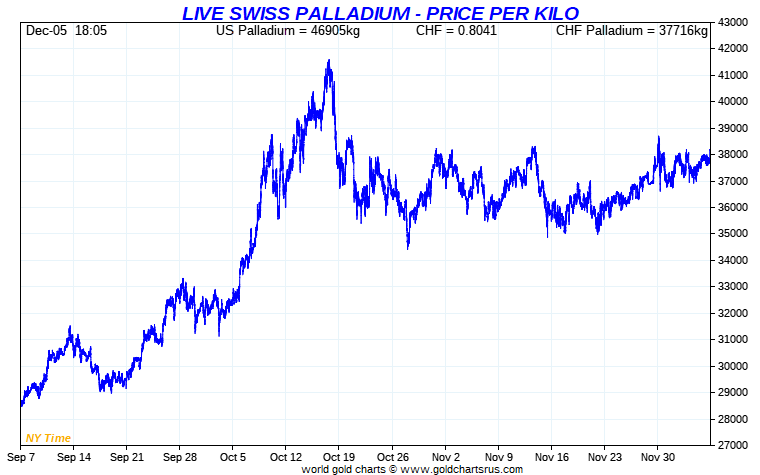This screenshot has height=475, width=760.
Task: Click the 29000 price axis label
Action: (x=732, y=393)
